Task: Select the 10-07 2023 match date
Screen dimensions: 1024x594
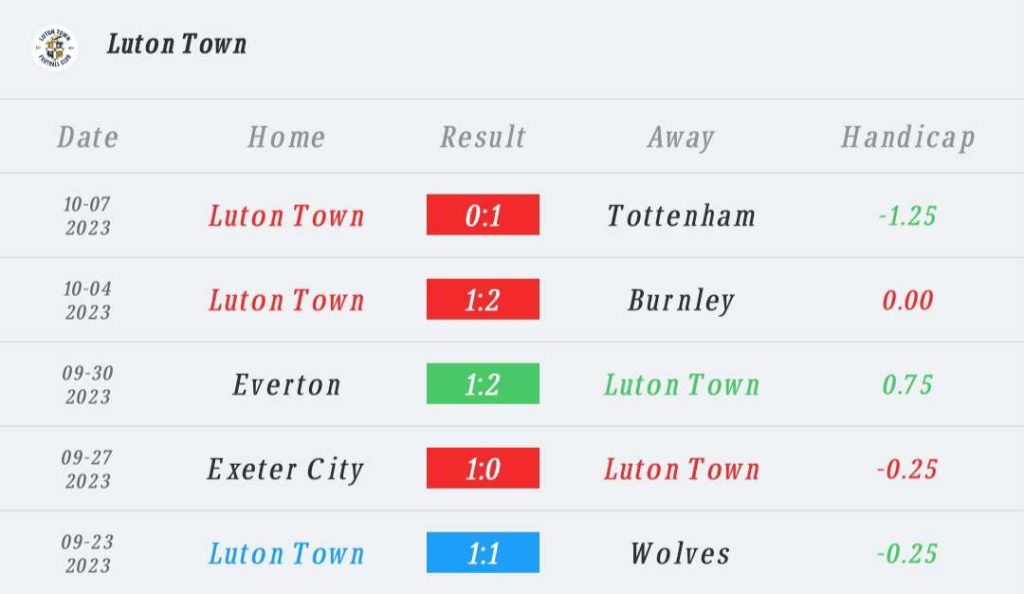Action: click(x=88, y=216)
